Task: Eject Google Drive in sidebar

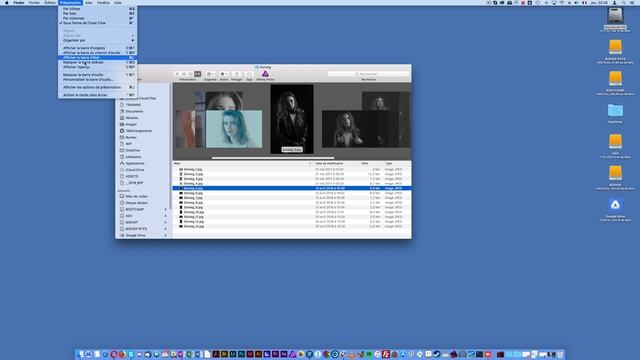Action: tap(165, 236)
